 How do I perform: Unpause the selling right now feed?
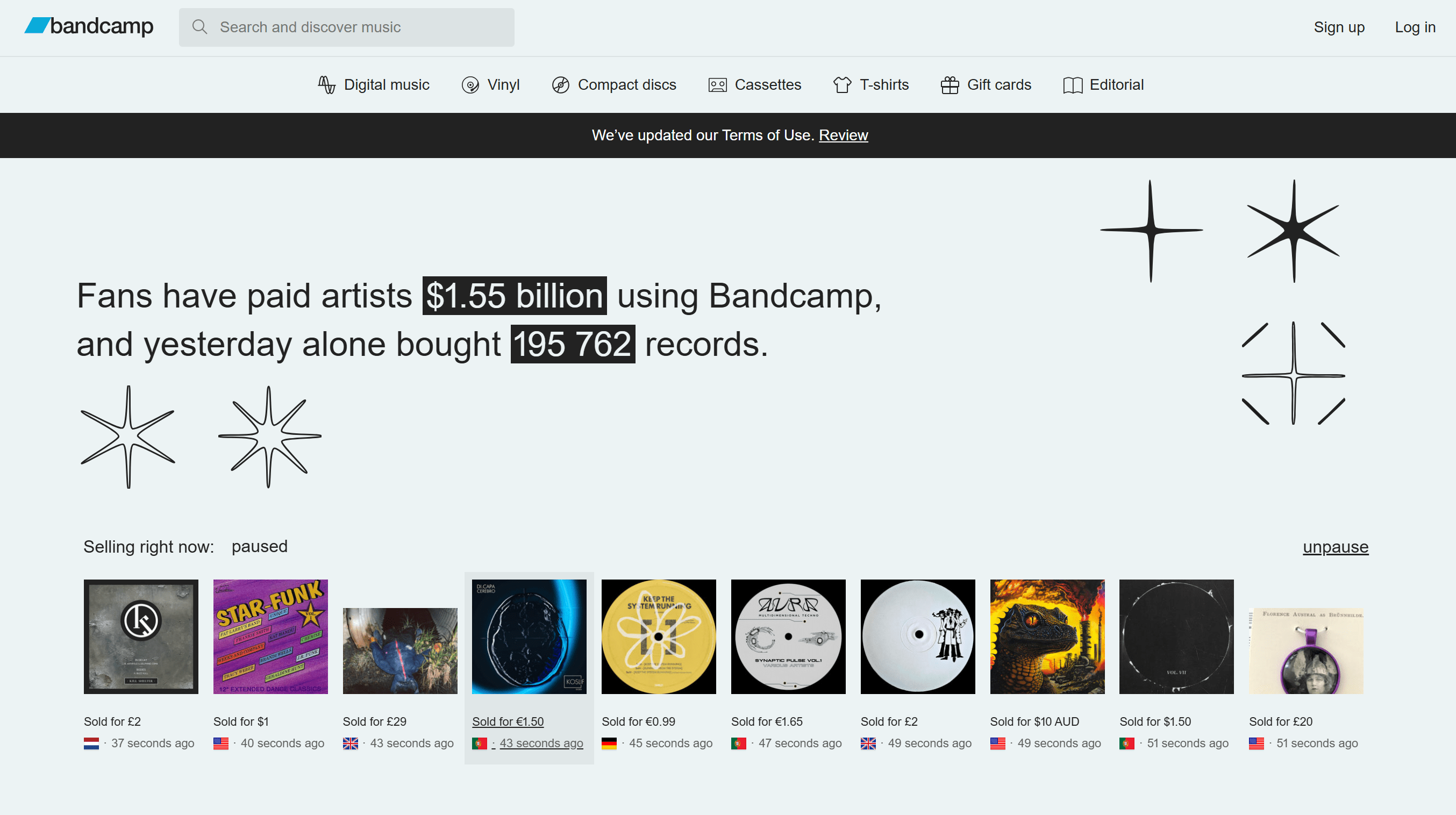[1335, 547]
